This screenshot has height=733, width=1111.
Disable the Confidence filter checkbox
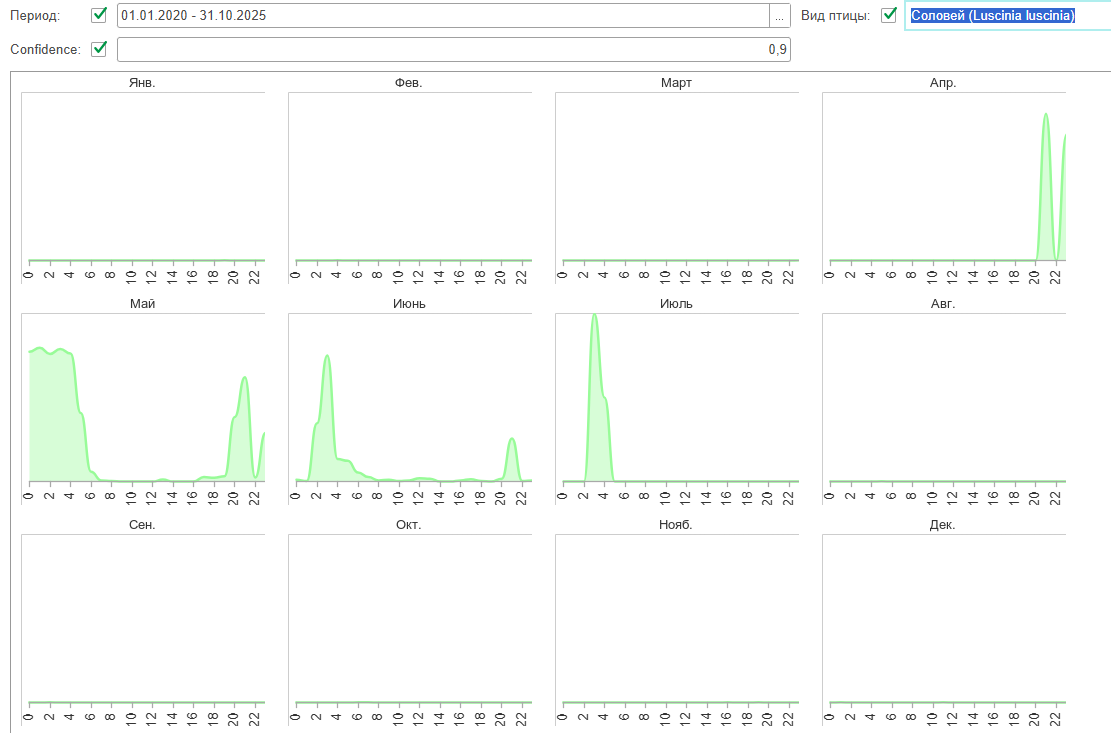(x=99, y=49)
